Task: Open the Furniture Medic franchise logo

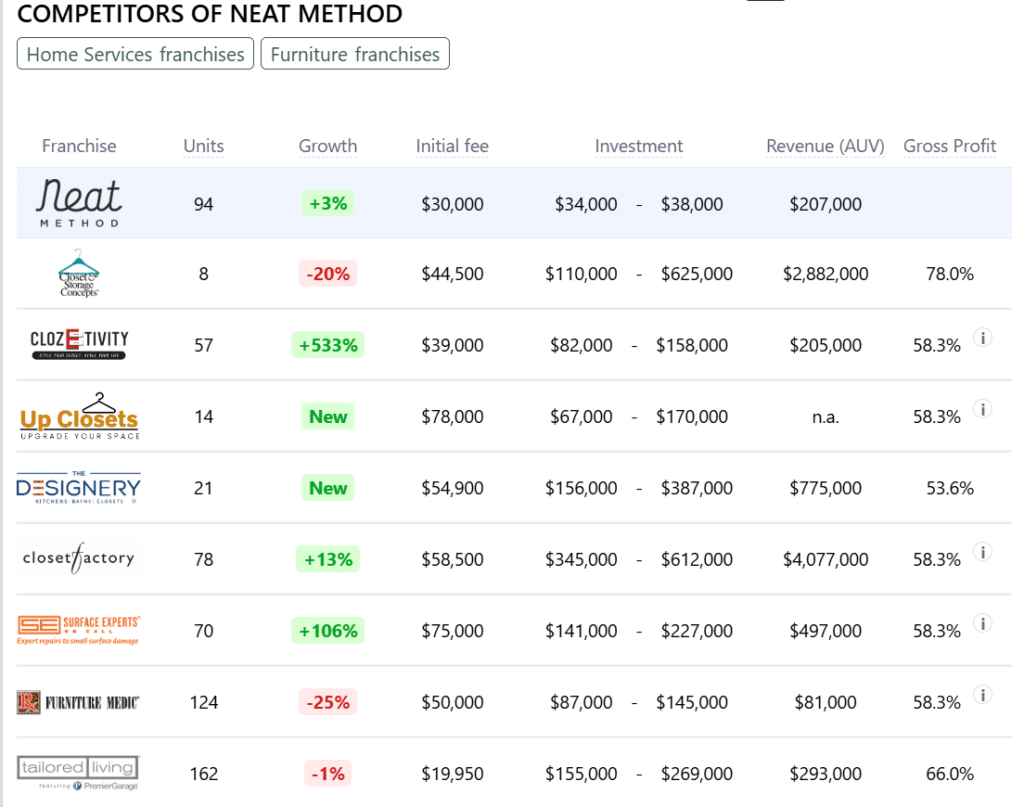Action: pyautogui.click(x=78, y=703)
